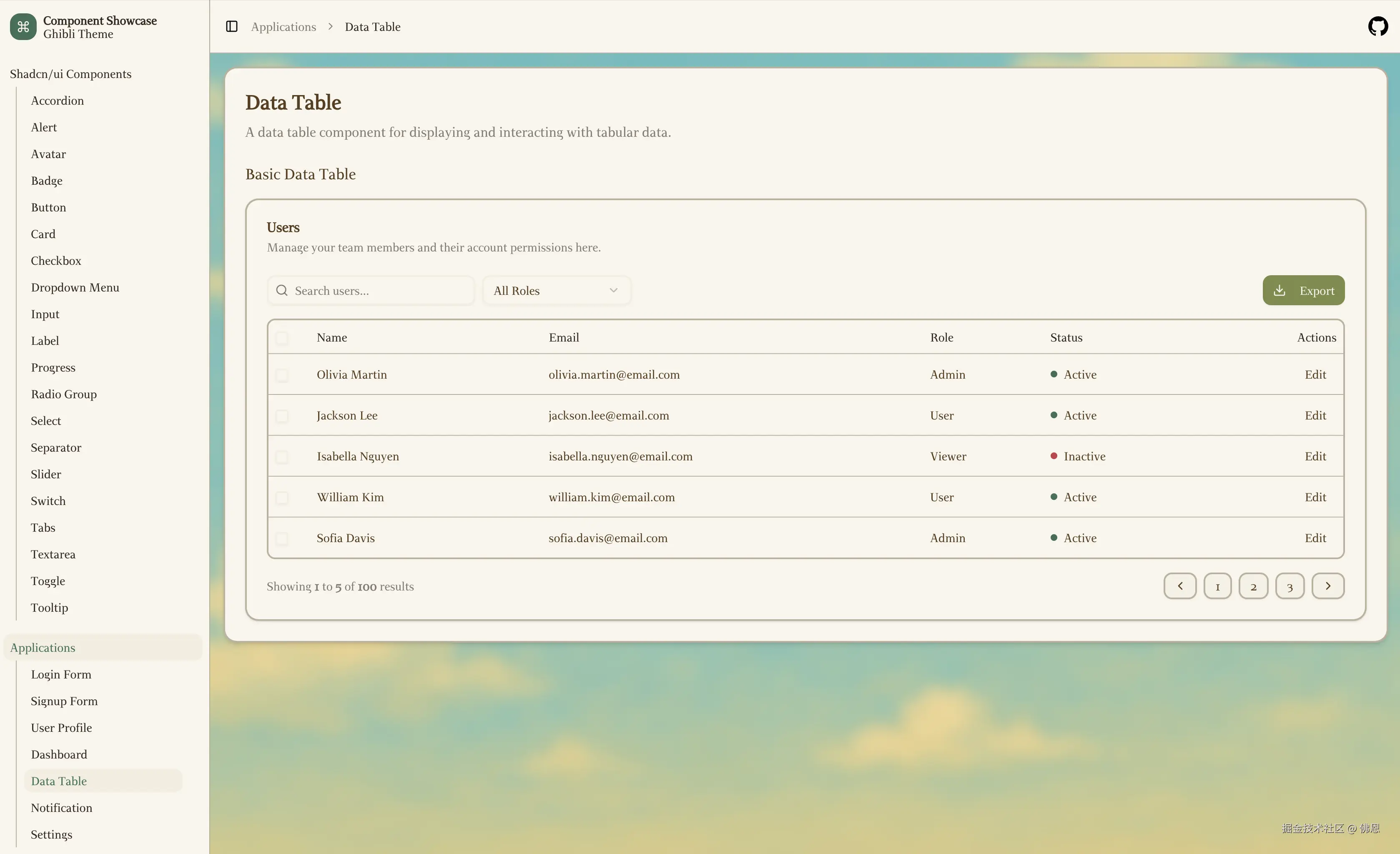Go to next page arrow

point(1327,586)
